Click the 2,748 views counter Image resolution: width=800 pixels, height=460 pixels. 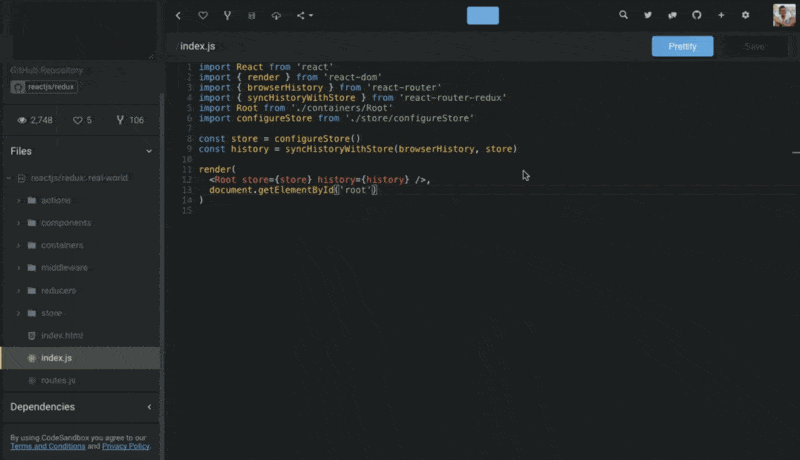click(35, 120)
